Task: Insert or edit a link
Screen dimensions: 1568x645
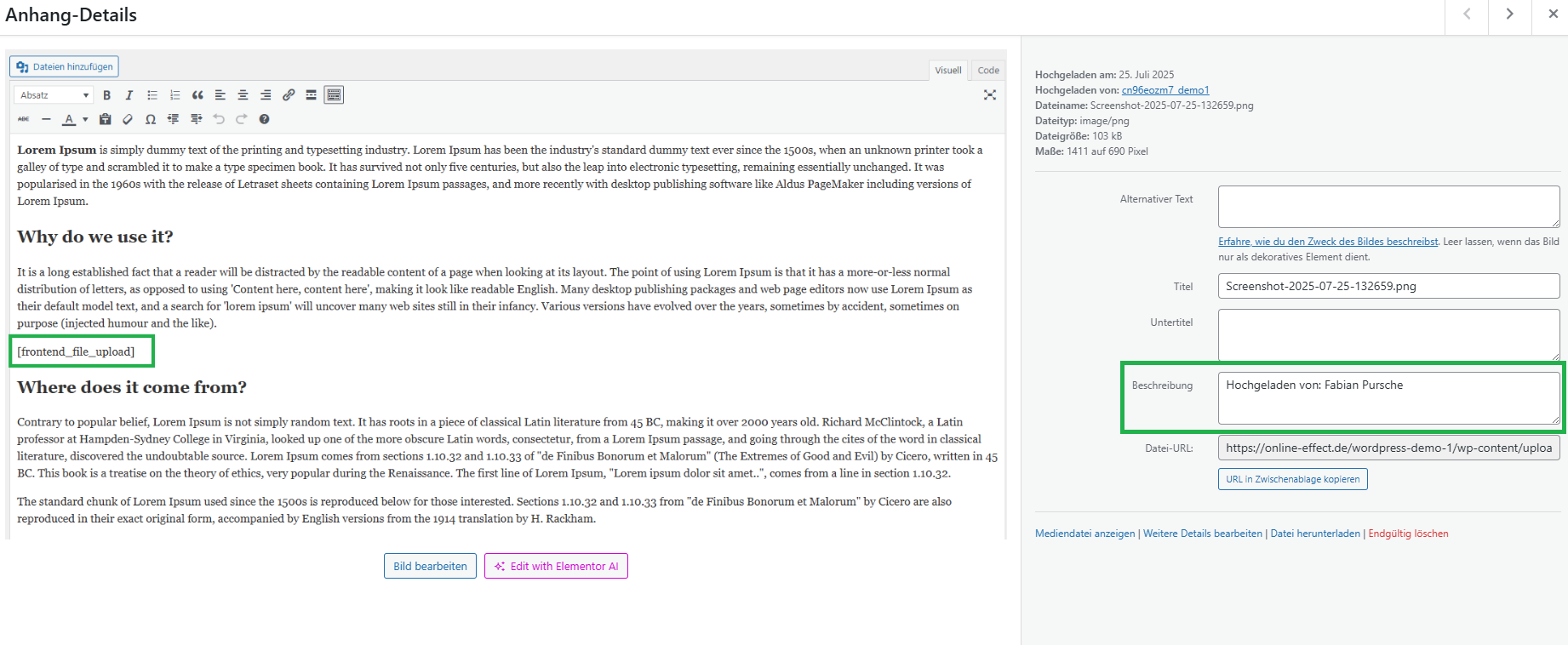Action: [289, 95]
